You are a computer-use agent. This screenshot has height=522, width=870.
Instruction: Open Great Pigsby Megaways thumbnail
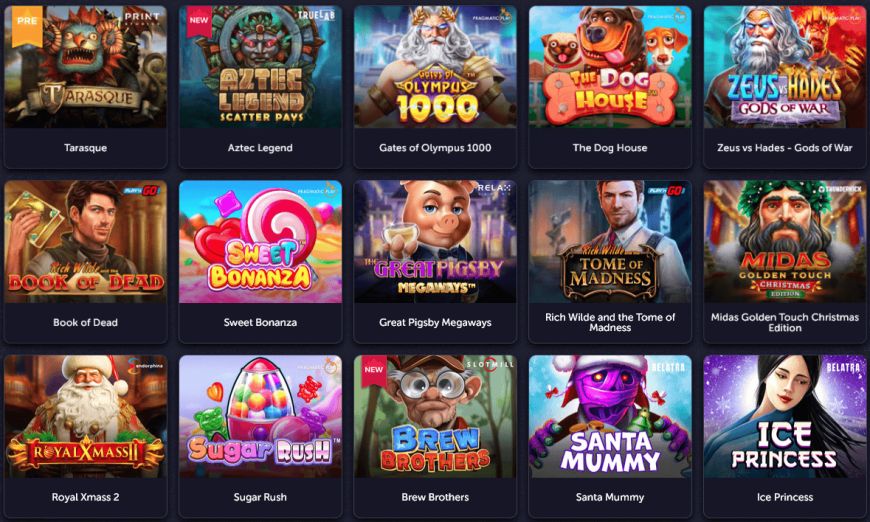(435, 242)
